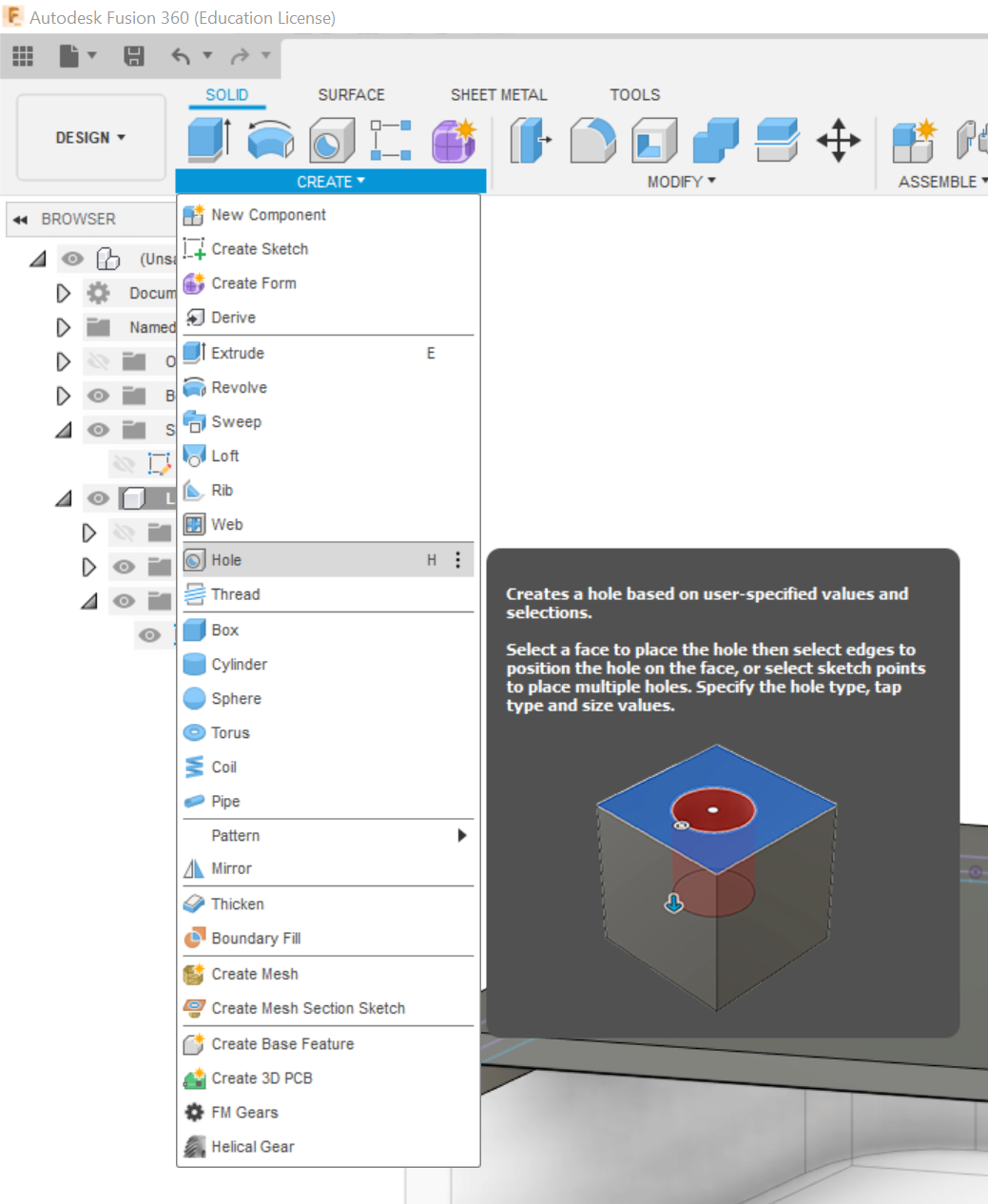Screen dimensions: 988x1204
Task: Open Hole item's three-dot options
Action: click(x=457, y=560)
